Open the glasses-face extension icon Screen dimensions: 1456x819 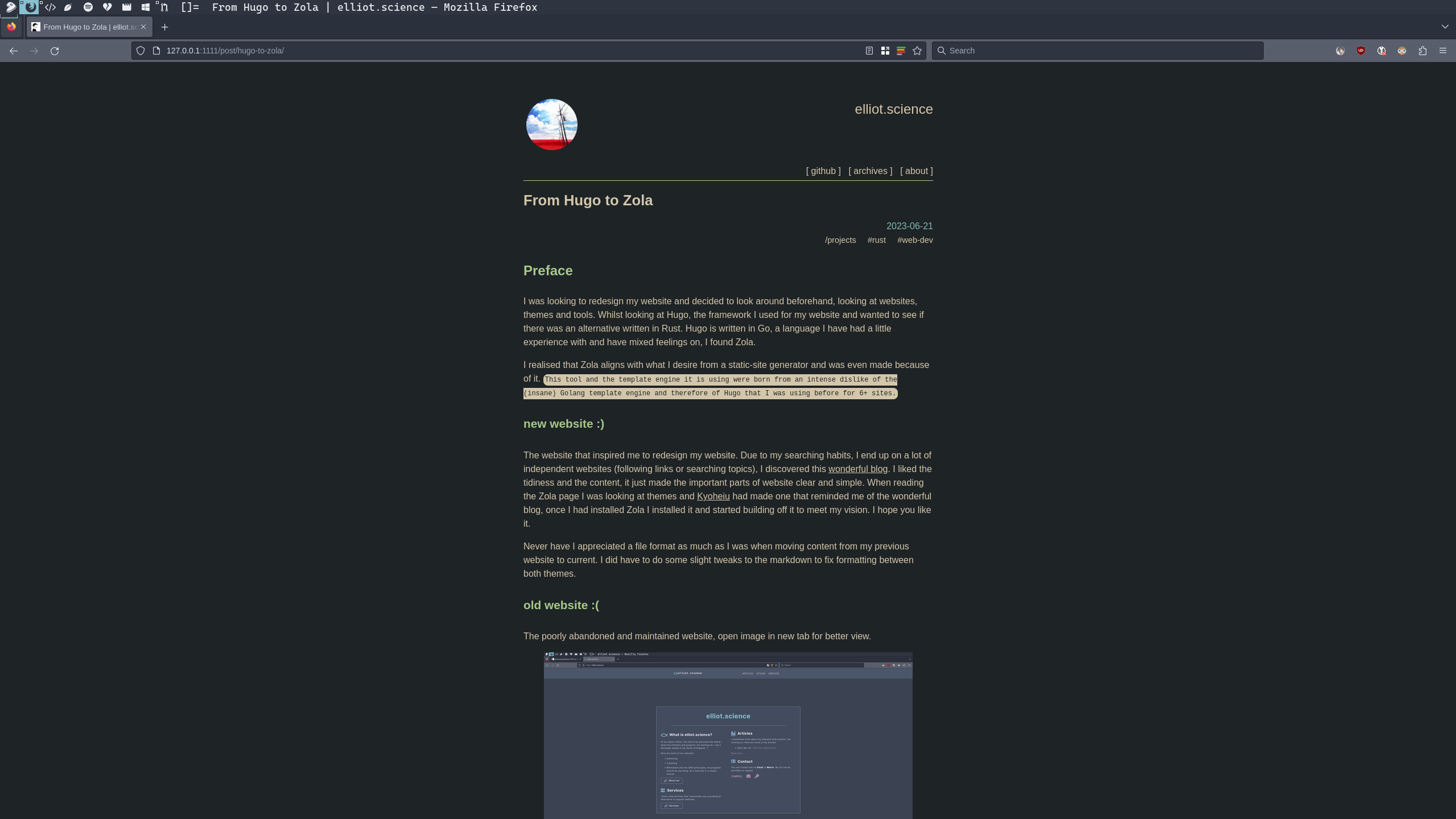1401,51
